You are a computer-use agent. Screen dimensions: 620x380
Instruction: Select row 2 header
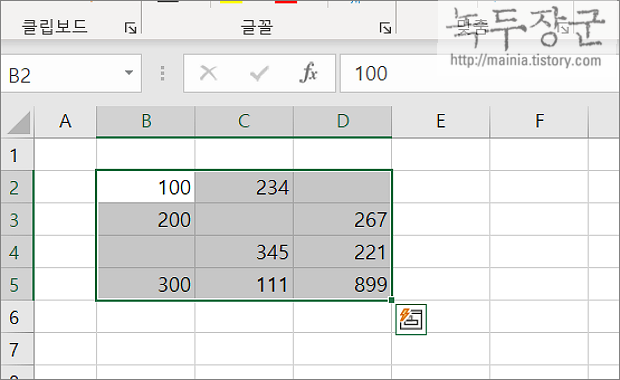click(x=17, y=187)
